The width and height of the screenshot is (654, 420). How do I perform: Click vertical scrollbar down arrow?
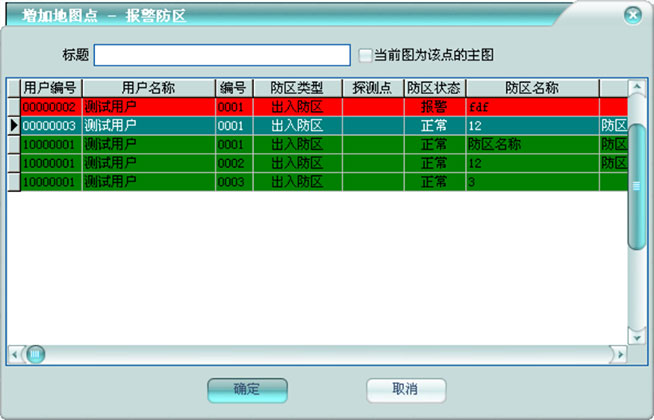coord(636,336)
